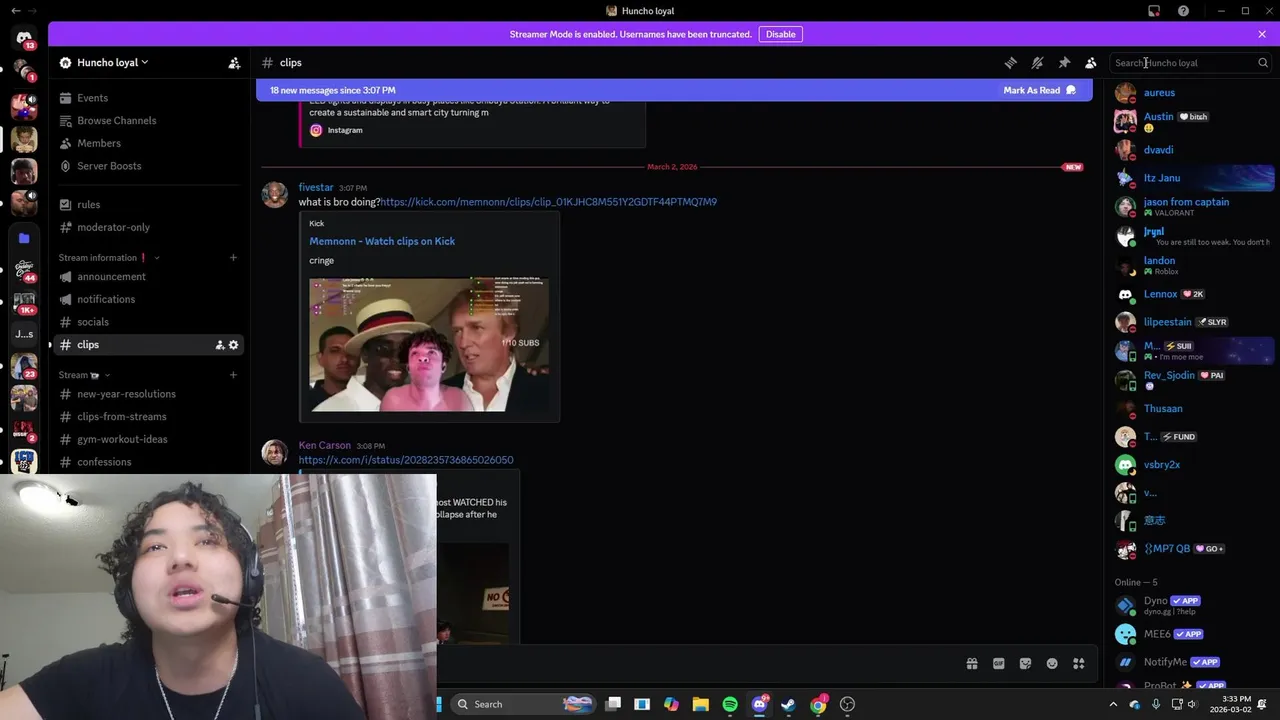
Task: Open OBS Studio from taskbar
Action: tap(848, 704)
